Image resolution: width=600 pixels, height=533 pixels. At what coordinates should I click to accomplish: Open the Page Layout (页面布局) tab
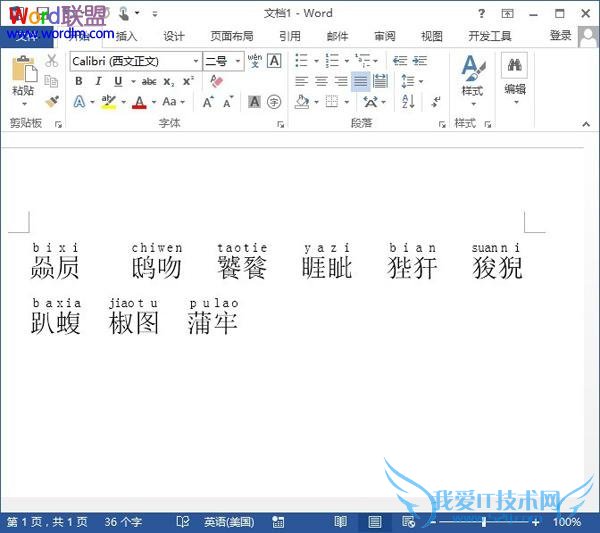pos(231,36)
